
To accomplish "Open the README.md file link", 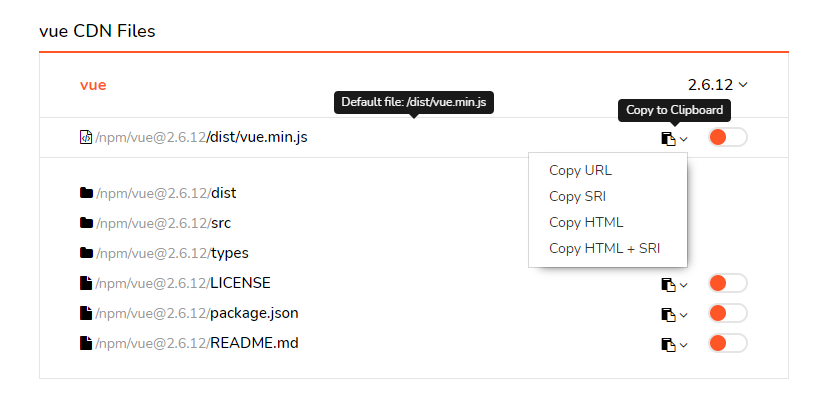I will pos(197,344).
